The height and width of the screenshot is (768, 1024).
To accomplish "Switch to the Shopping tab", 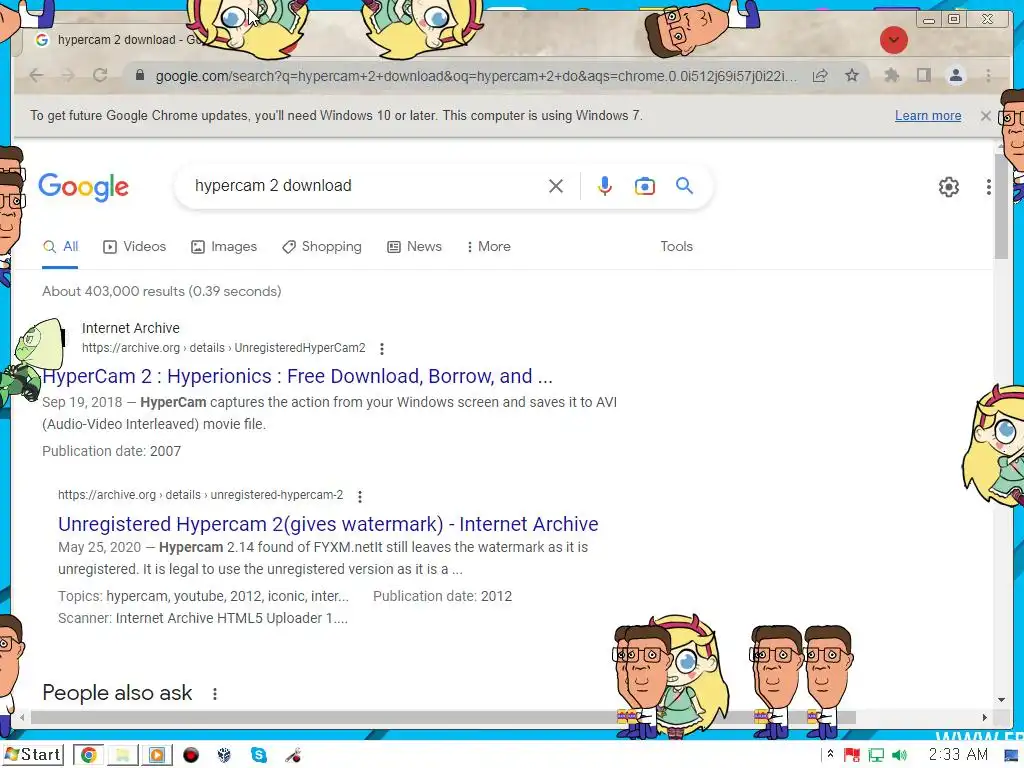I will 322,247.
